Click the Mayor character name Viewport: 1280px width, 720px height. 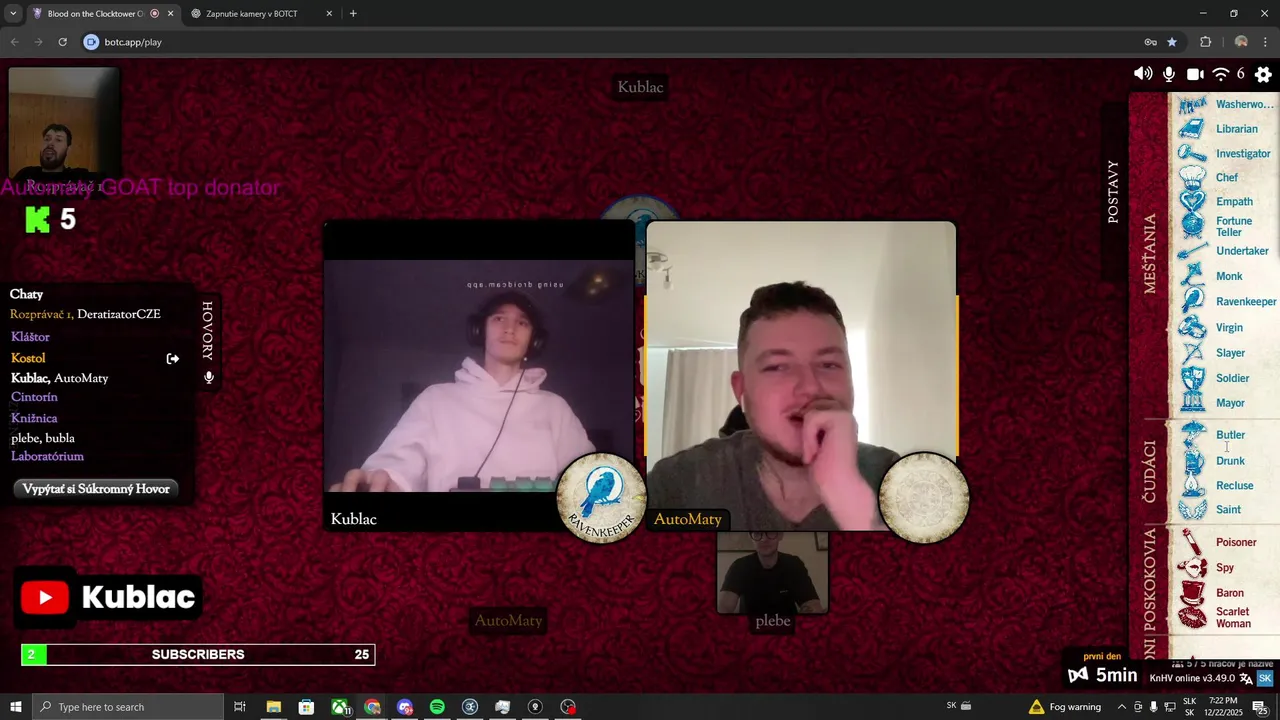click(1230, 403)
